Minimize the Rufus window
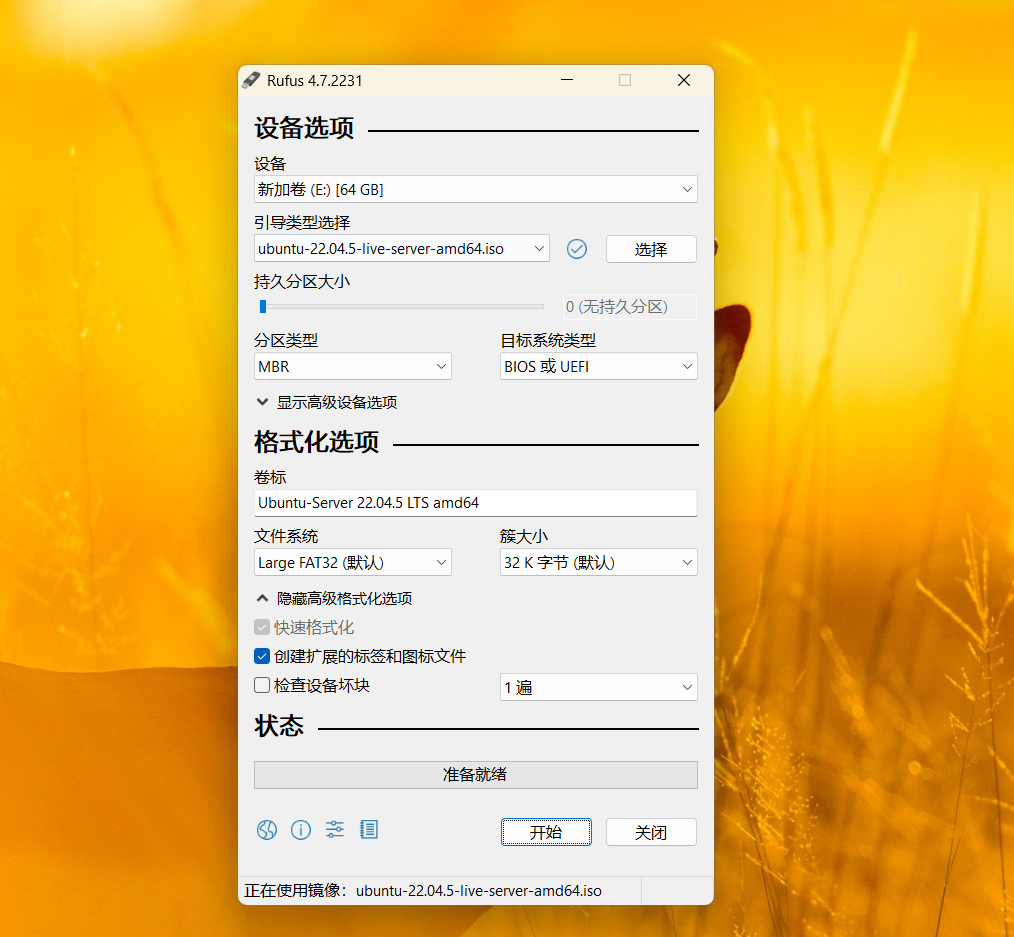The width and height of the screenshot is (1014, 937). tap(567, 80)
